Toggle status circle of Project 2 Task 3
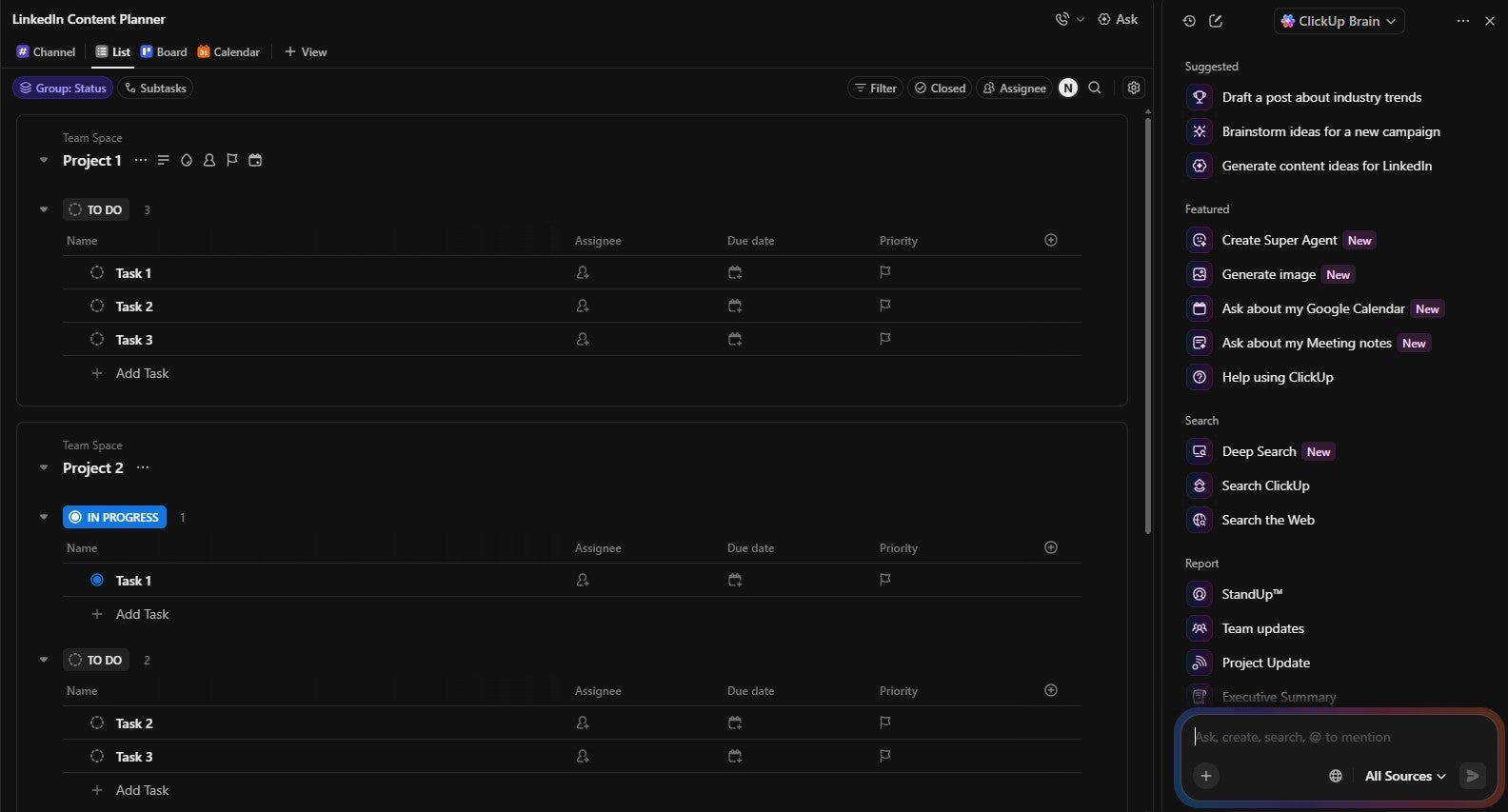 pyautogui.click(x=97, y=757)
